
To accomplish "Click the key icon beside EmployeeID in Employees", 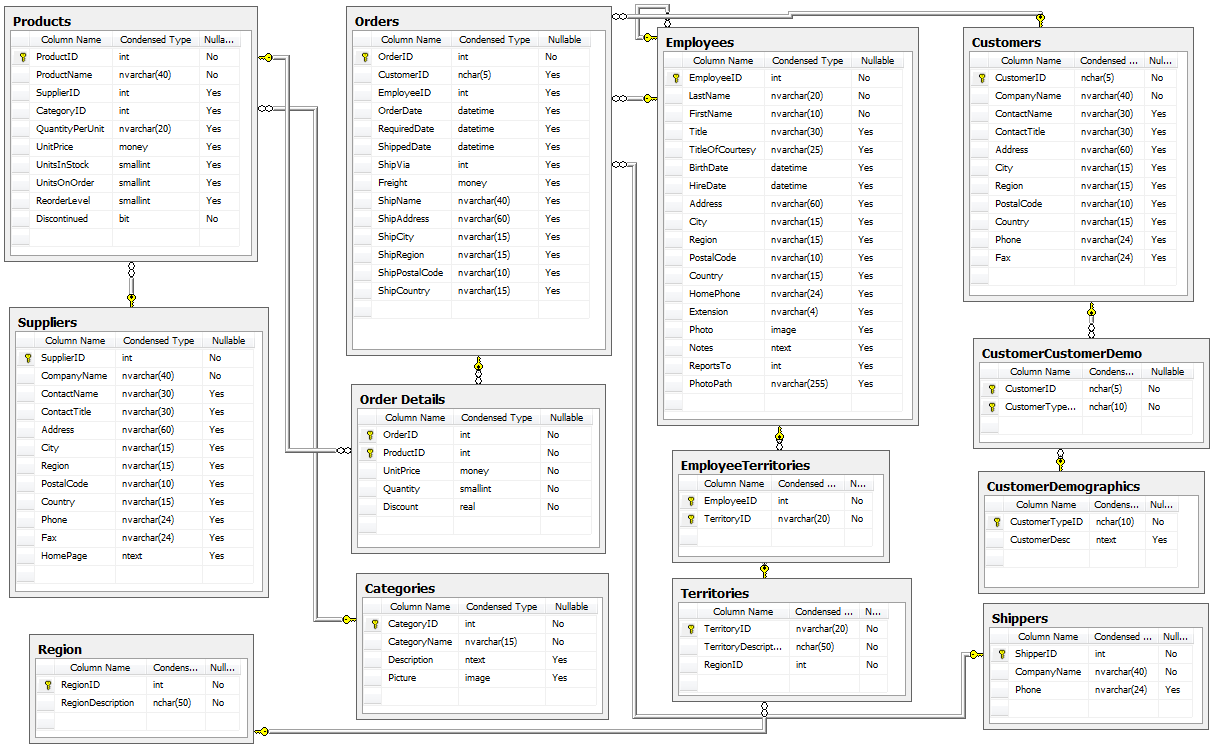I will [676, 77].
